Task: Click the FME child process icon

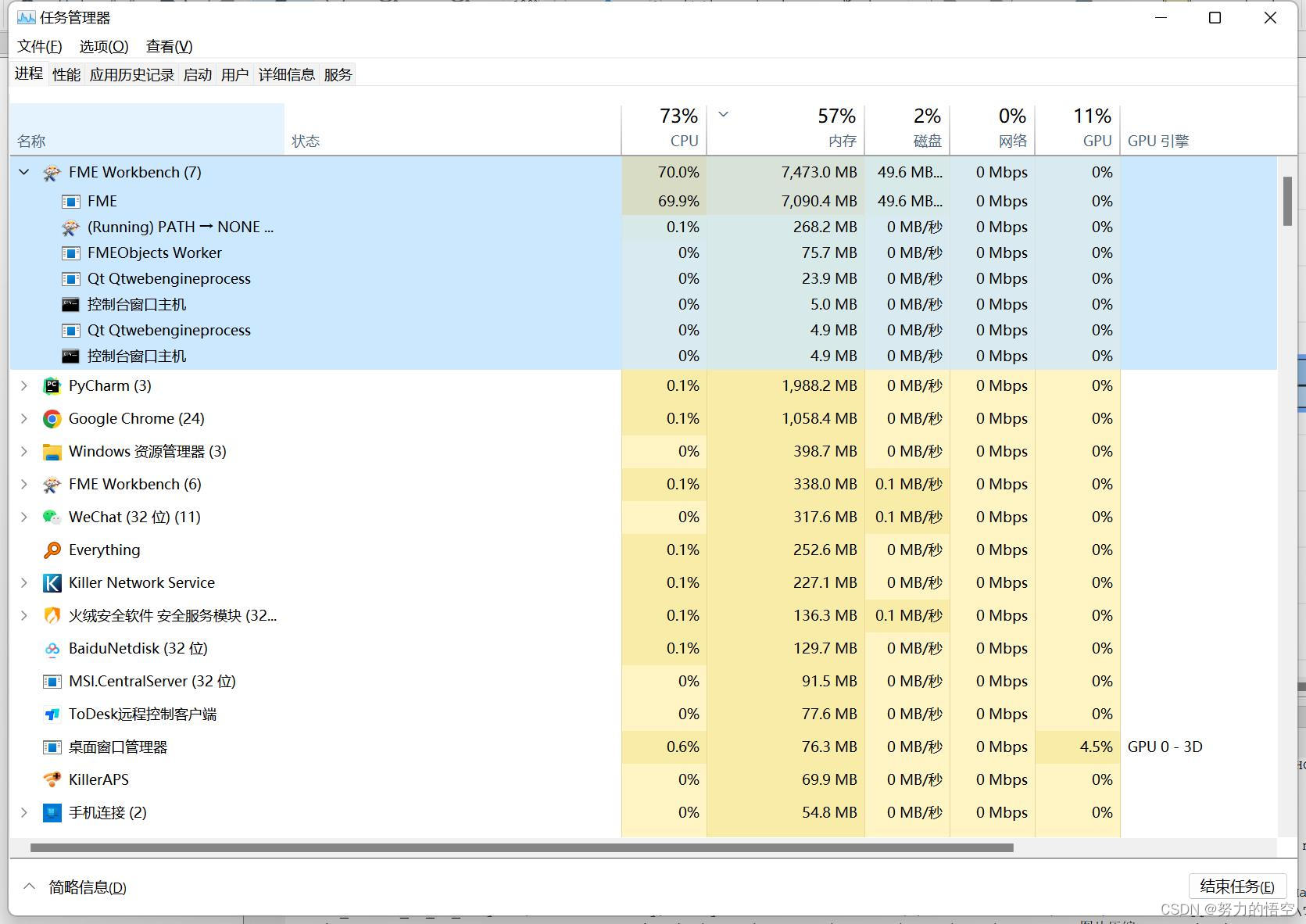Action: [70, 202]
